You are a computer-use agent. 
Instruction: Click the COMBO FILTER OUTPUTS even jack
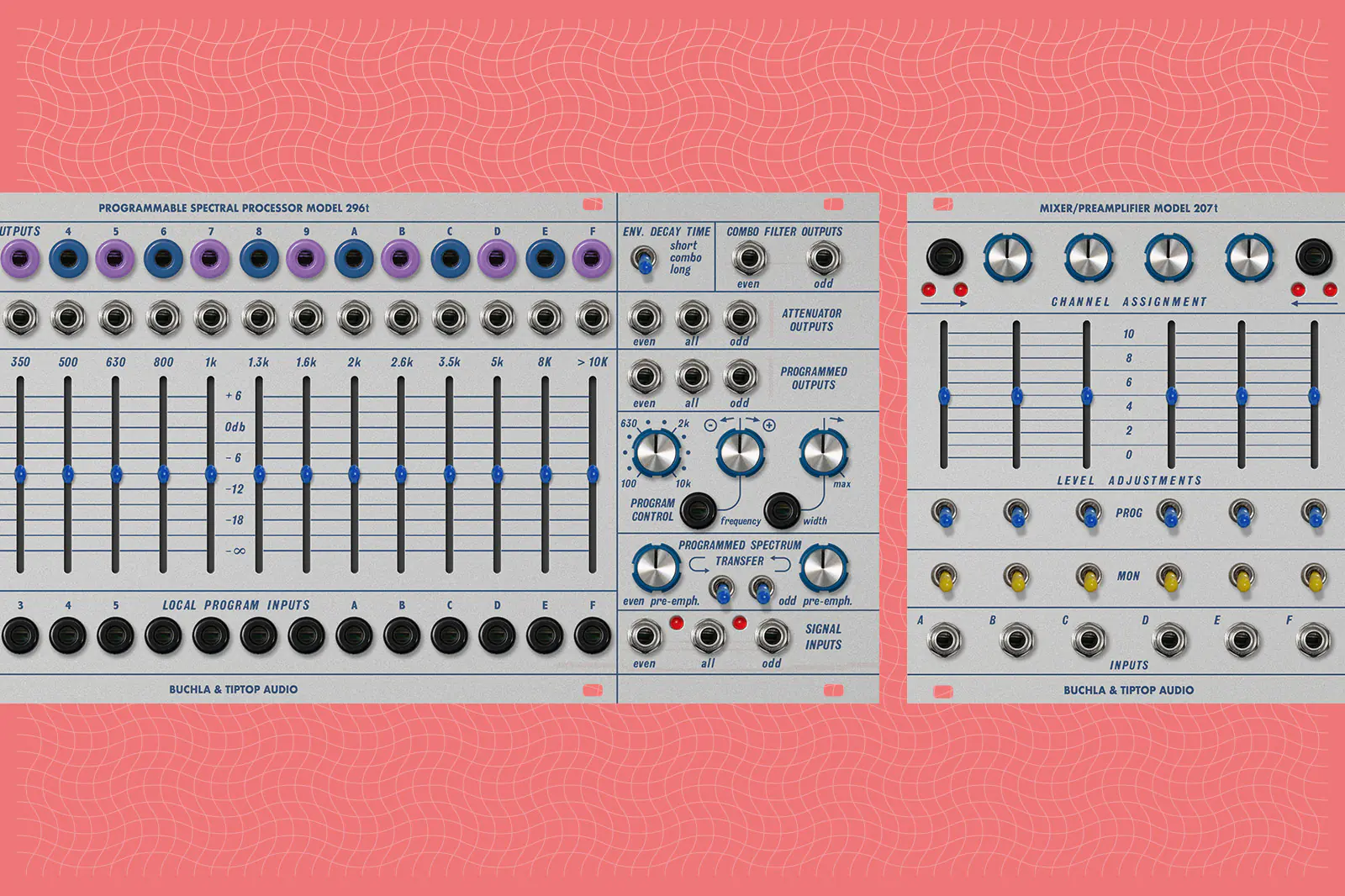748,258
